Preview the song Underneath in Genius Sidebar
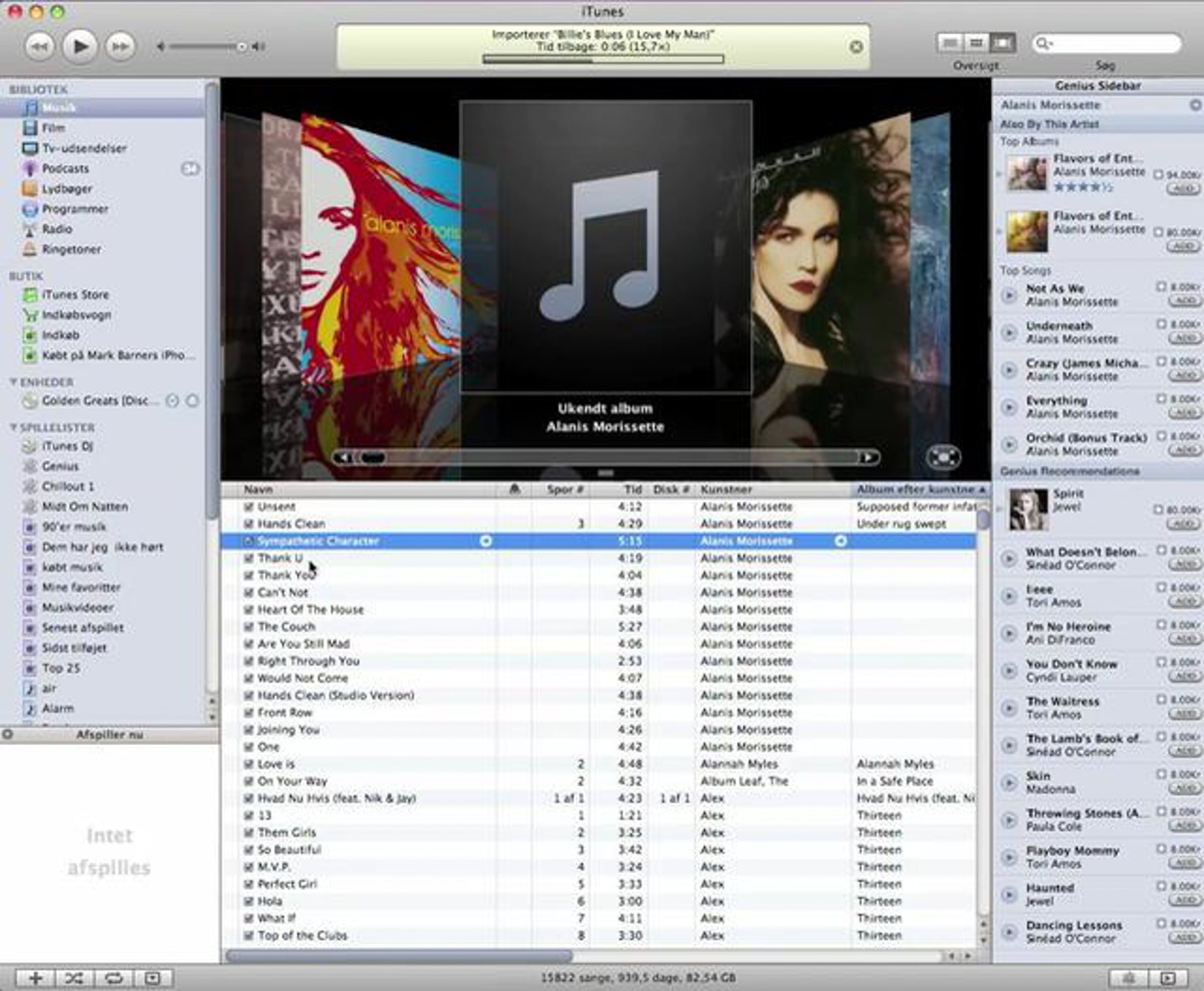This screenshot has height=991, width=1204. point(1009,332)
